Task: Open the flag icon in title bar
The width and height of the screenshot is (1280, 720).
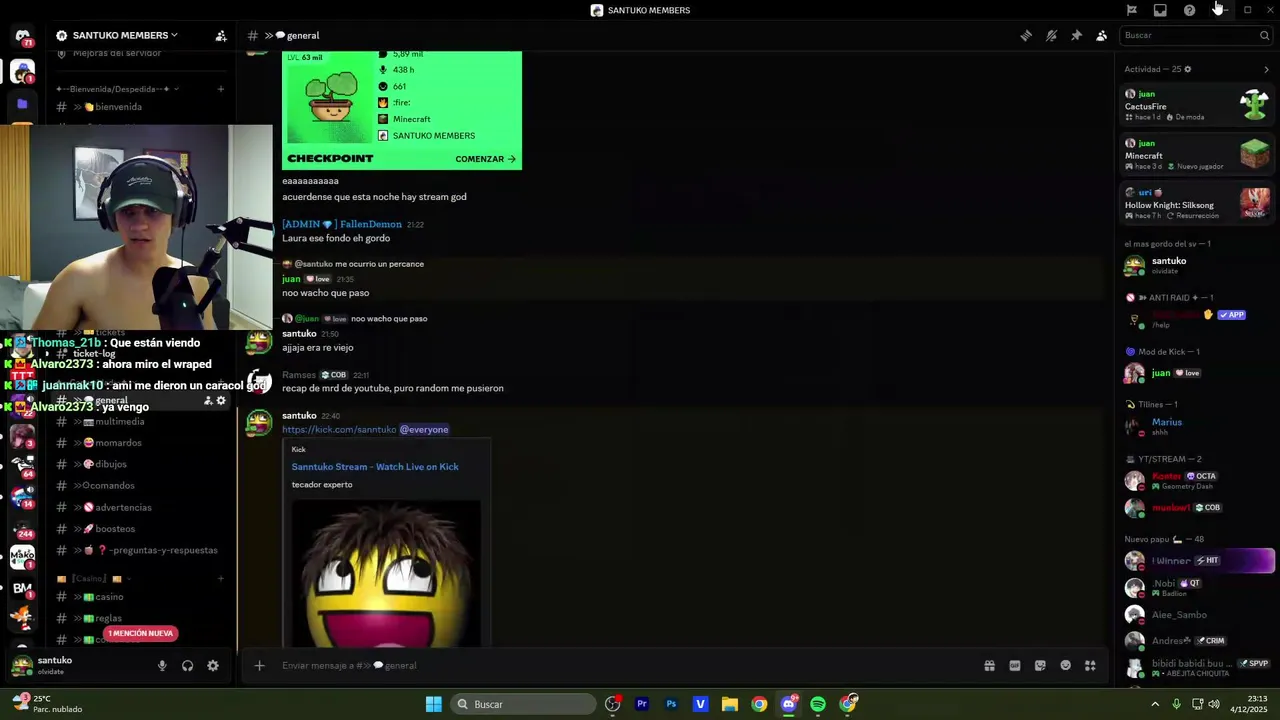Action: pyautogui.click(x=1132, y=10)
